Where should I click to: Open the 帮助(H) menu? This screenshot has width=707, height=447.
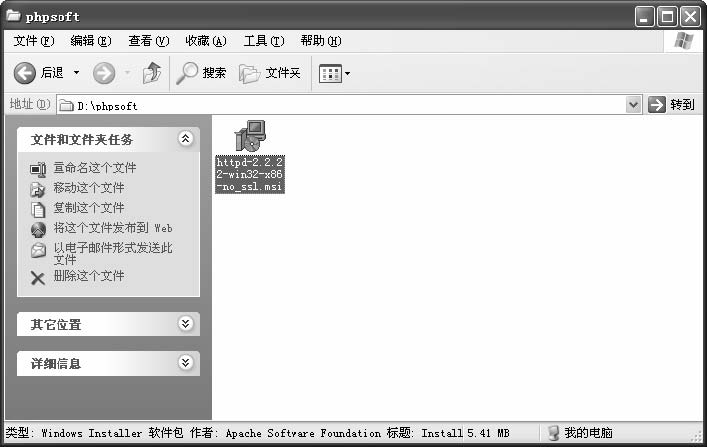coord(321,41)
